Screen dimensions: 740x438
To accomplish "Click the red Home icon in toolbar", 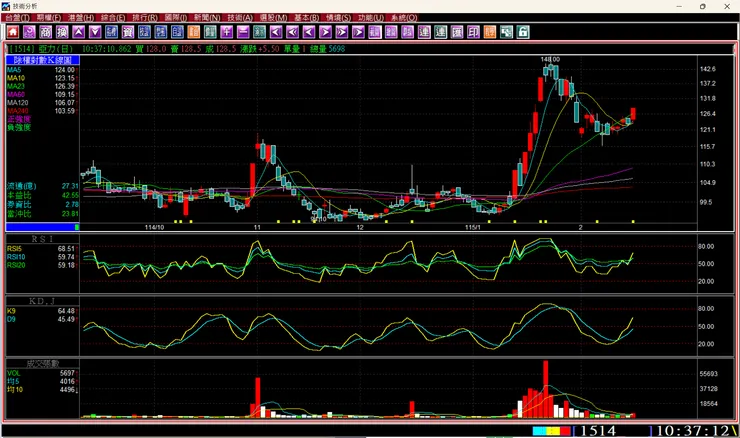I will click(12, 32).
